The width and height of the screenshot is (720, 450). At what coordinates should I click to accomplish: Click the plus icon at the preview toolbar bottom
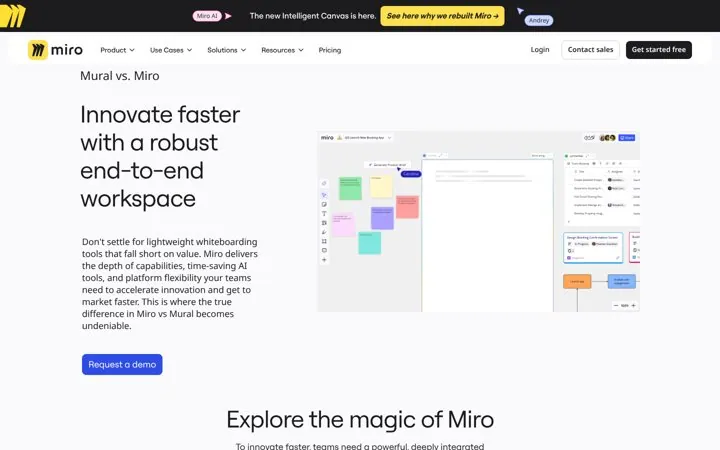click(x=324, y=260)
